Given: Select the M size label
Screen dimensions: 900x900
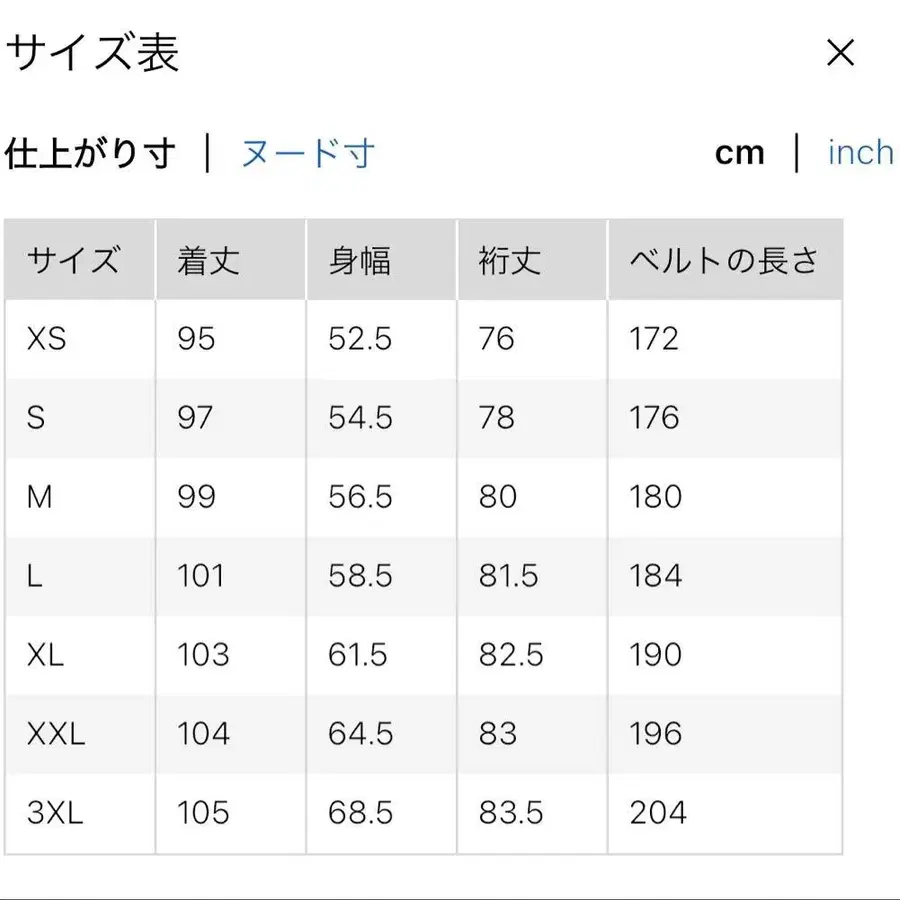Looking at the screenshot, I should tap(39, 497).
